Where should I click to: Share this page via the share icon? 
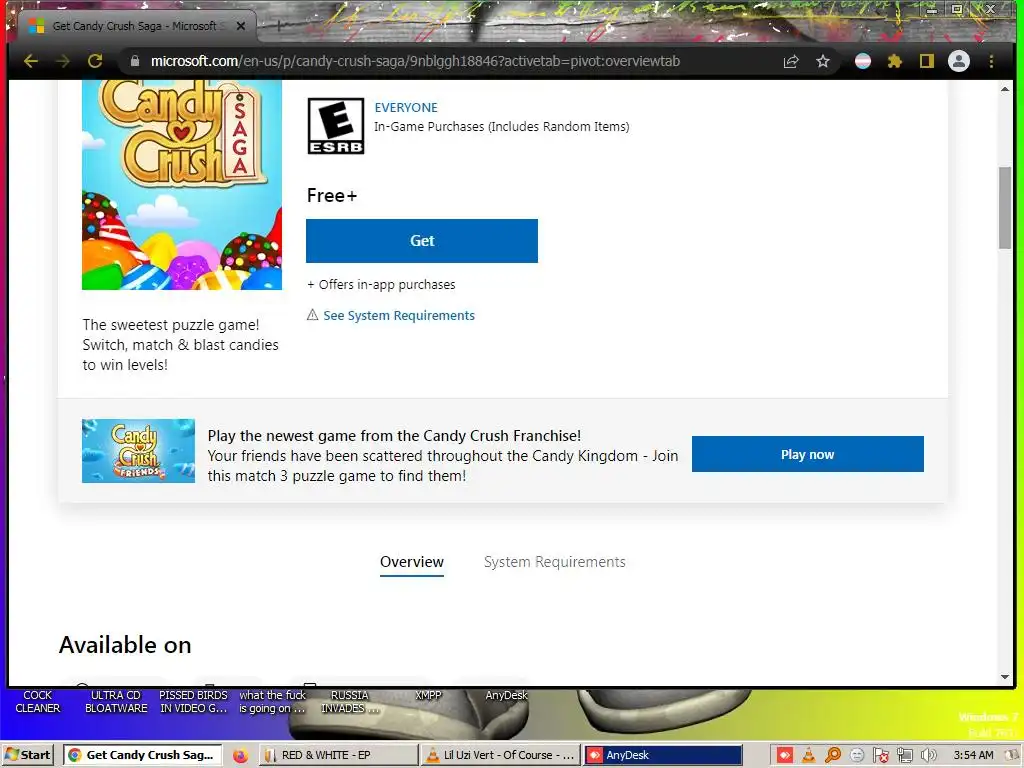click(x=791, y=61)
